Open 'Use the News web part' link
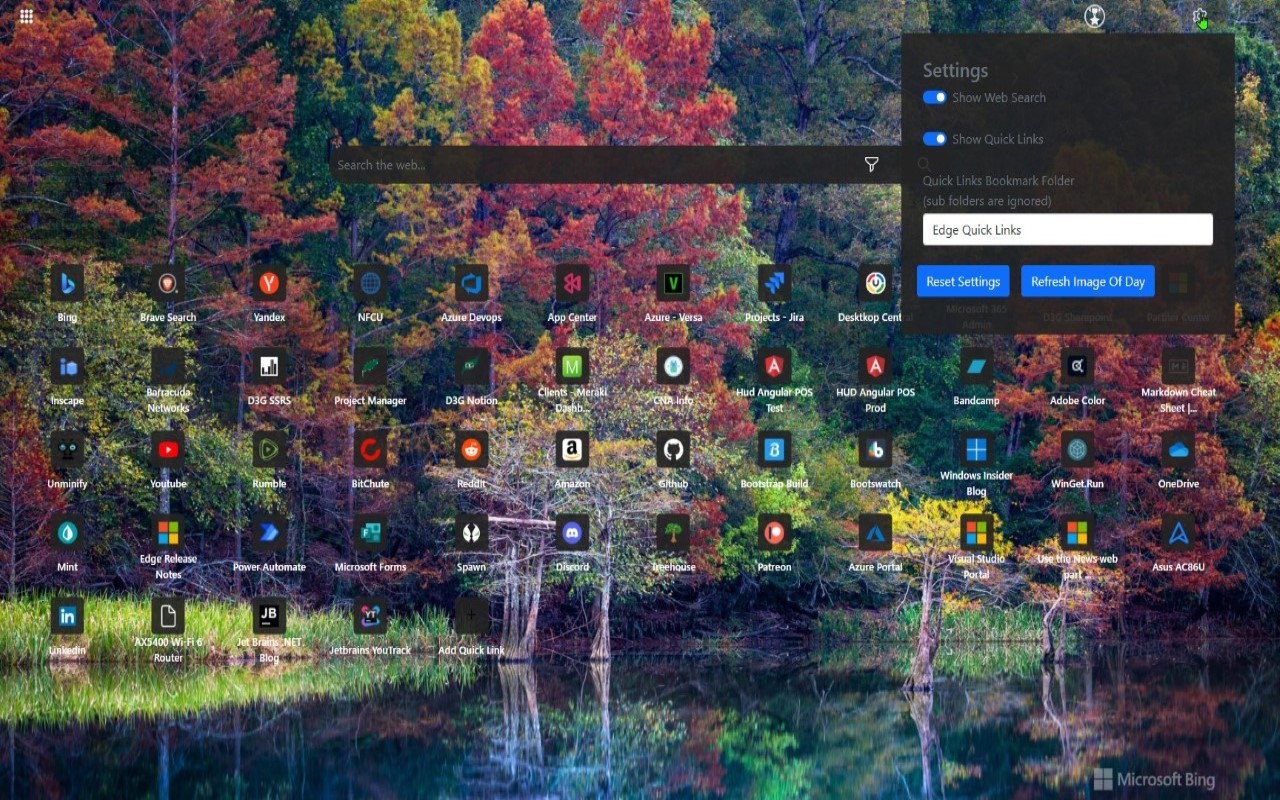 1077,532
